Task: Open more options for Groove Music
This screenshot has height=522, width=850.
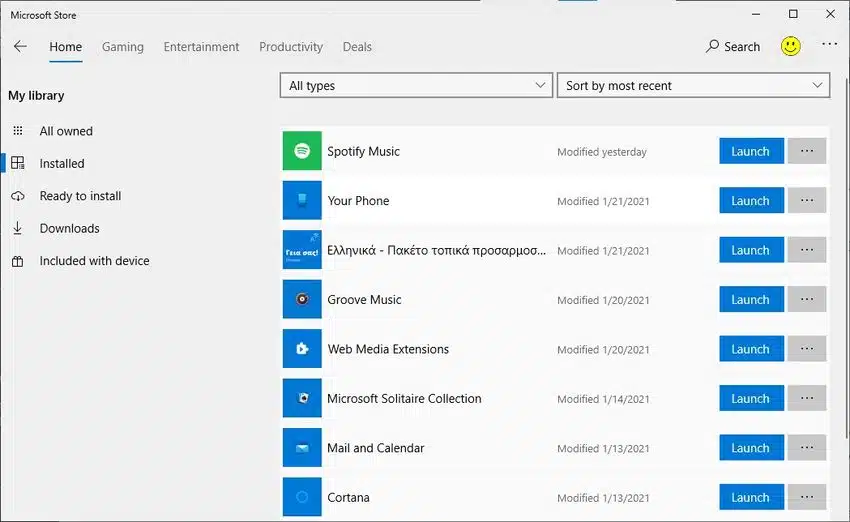Action: [807, 299]
